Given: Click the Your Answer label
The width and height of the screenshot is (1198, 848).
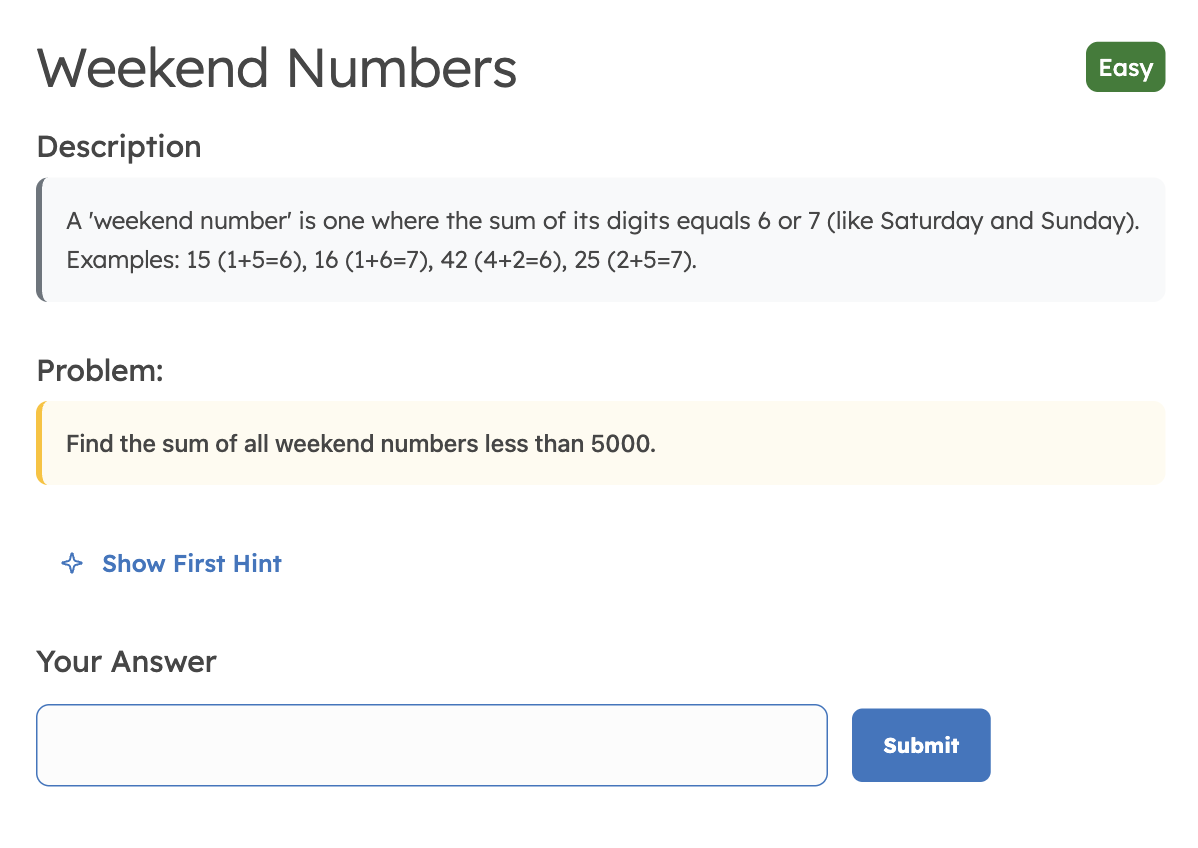Looking at the screenshot, I should [126, 662].
